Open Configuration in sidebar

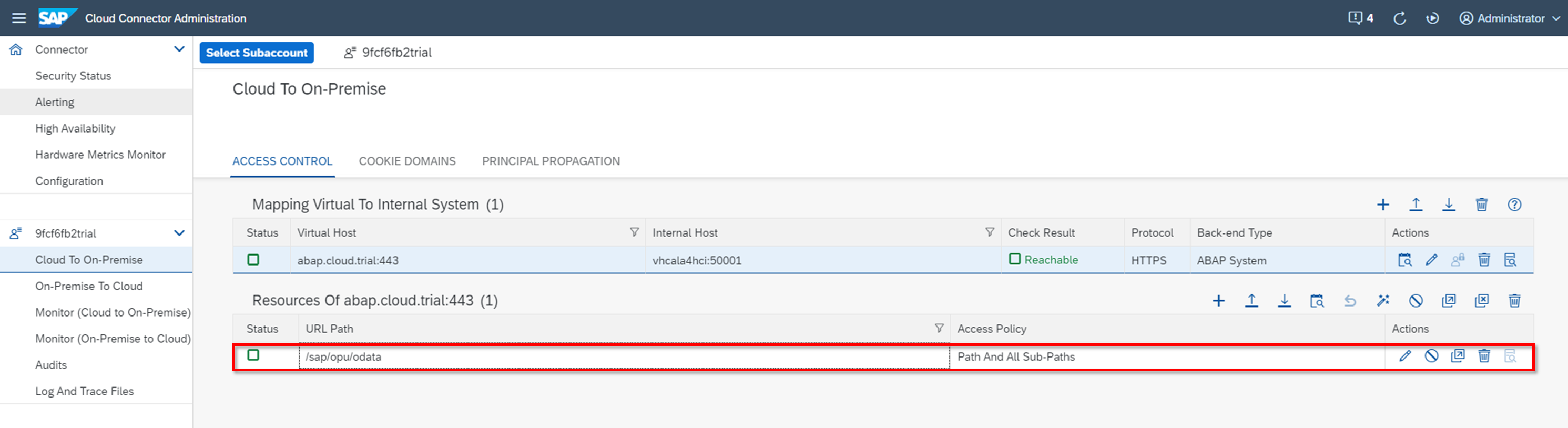pyautogui.click(x=69, y=180)
